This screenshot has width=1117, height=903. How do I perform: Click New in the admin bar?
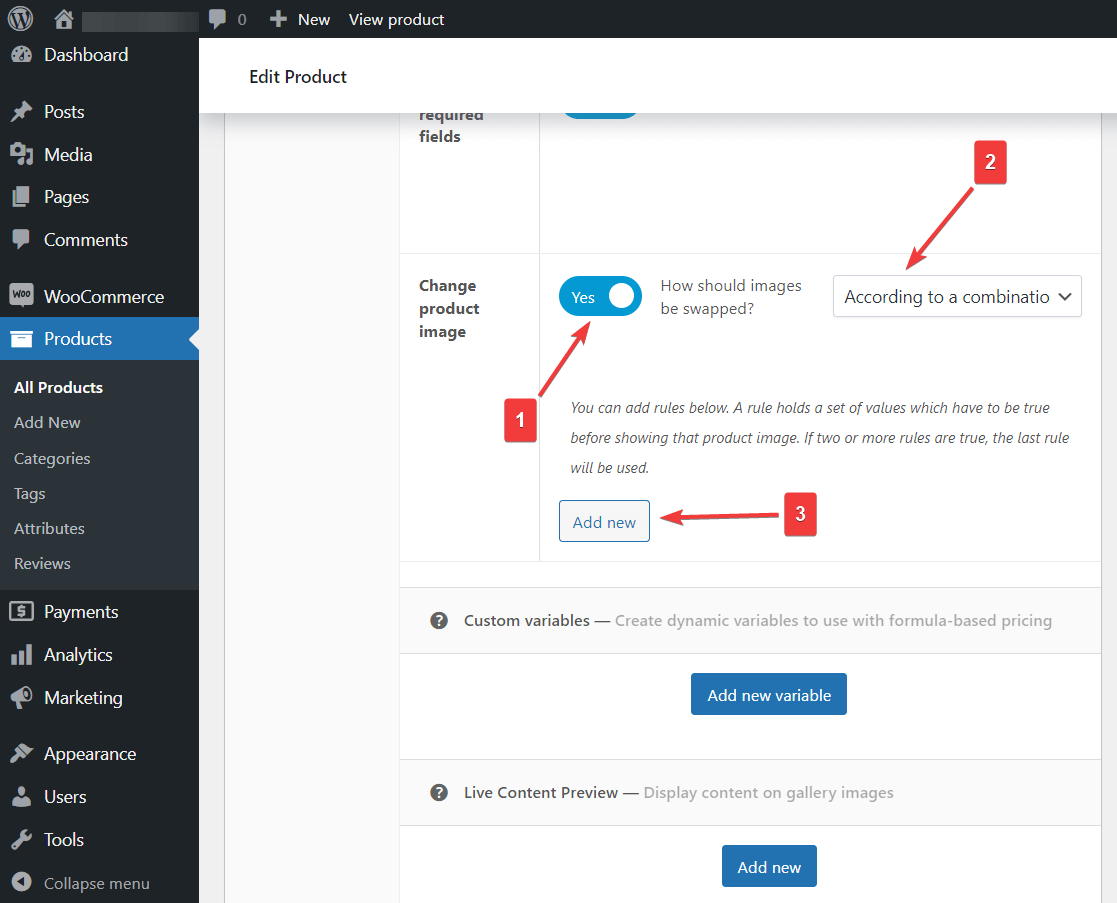(313, 19)
